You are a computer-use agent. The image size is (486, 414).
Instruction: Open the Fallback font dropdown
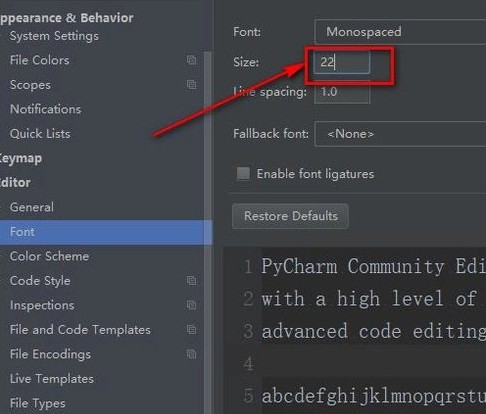point(400,134)
